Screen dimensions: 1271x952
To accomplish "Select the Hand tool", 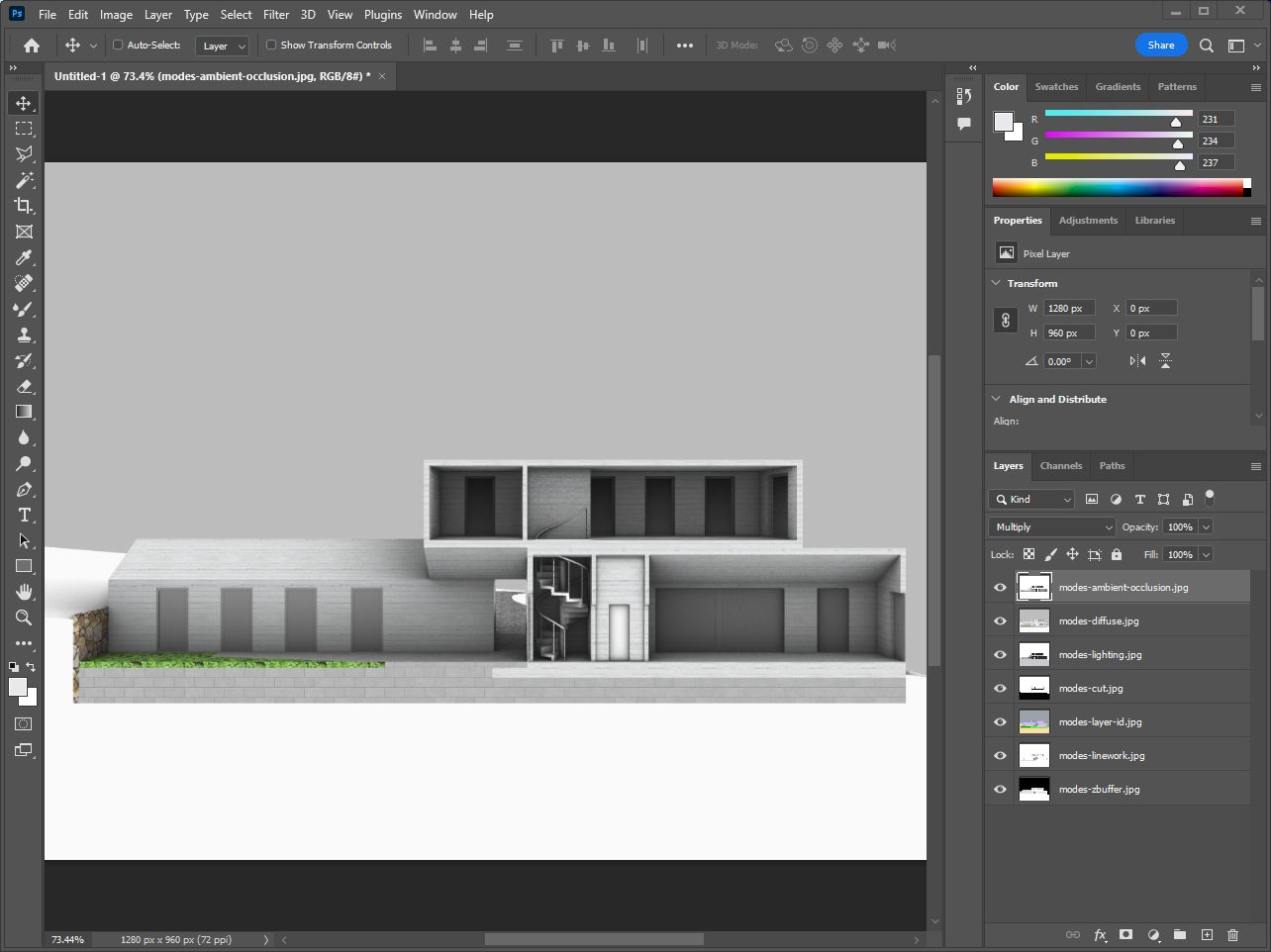I will (x=24, y=592).
